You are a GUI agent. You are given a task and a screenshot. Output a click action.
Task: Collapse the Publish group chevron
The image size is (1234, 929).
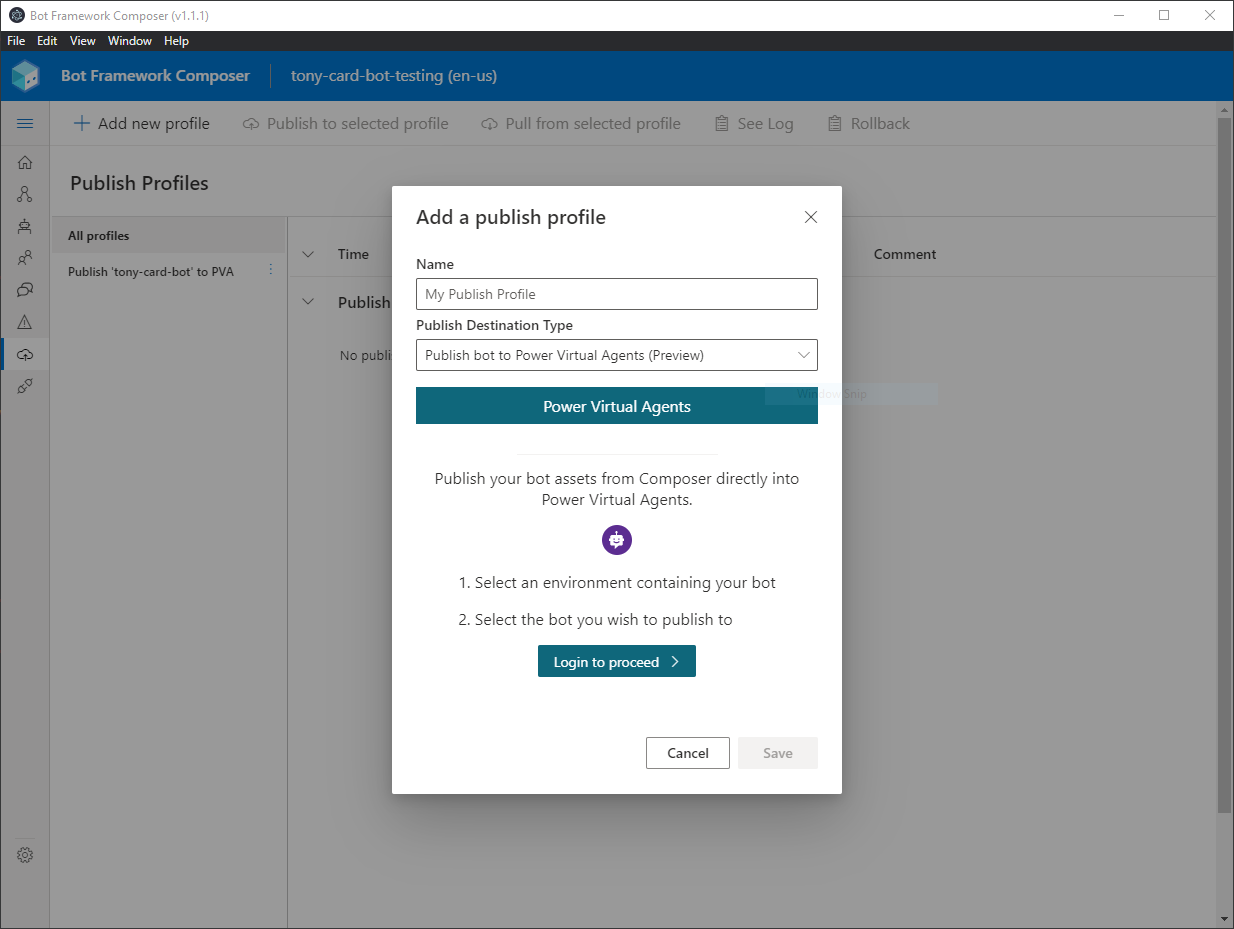pos(308,302)
